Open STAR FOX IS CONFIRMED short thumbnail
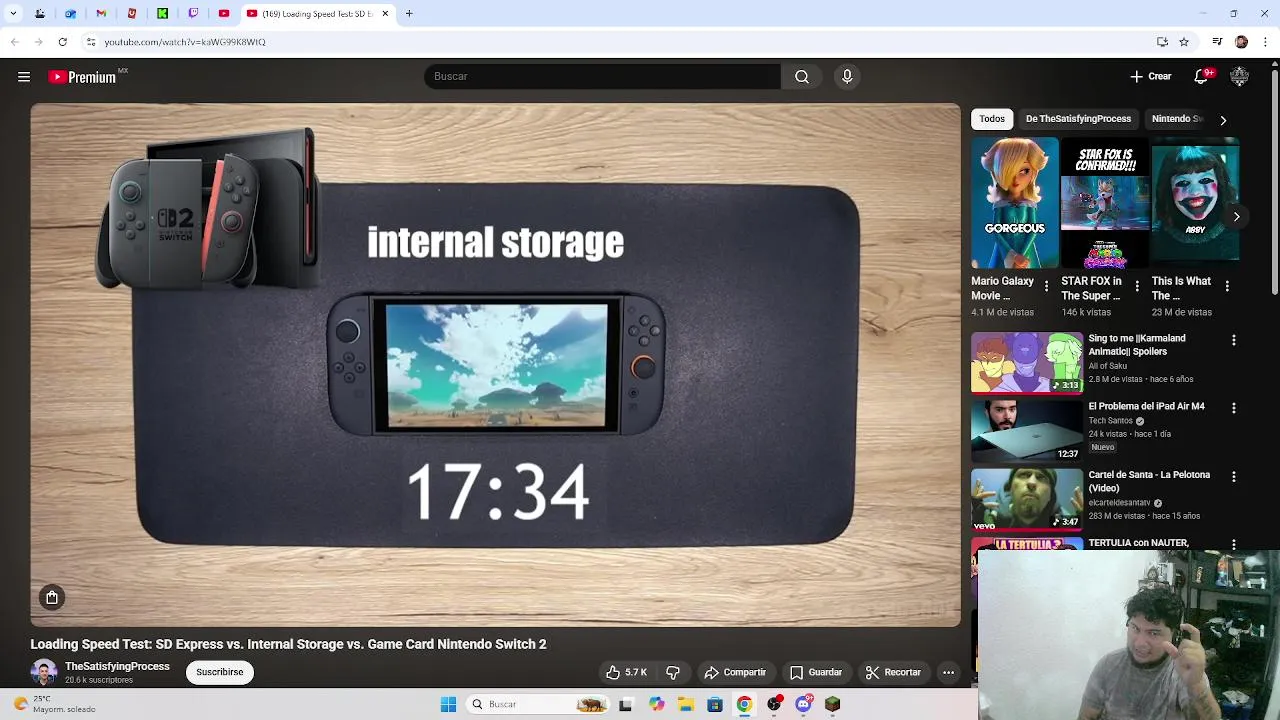The image size is (1280, 720). coord(1105,203)
